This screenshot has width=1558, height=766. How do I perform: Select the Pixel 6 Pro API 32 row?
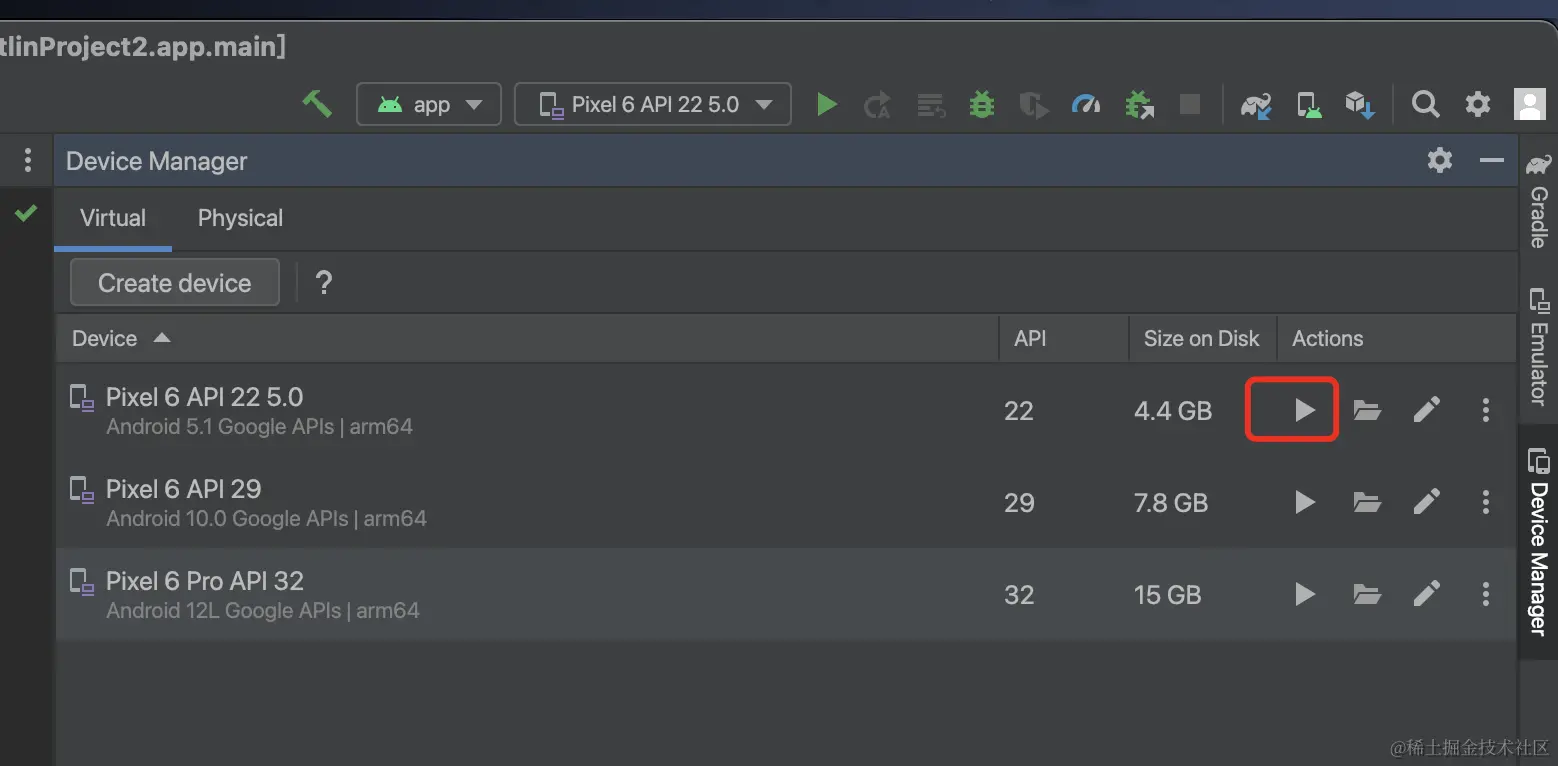tap(600, 594)
